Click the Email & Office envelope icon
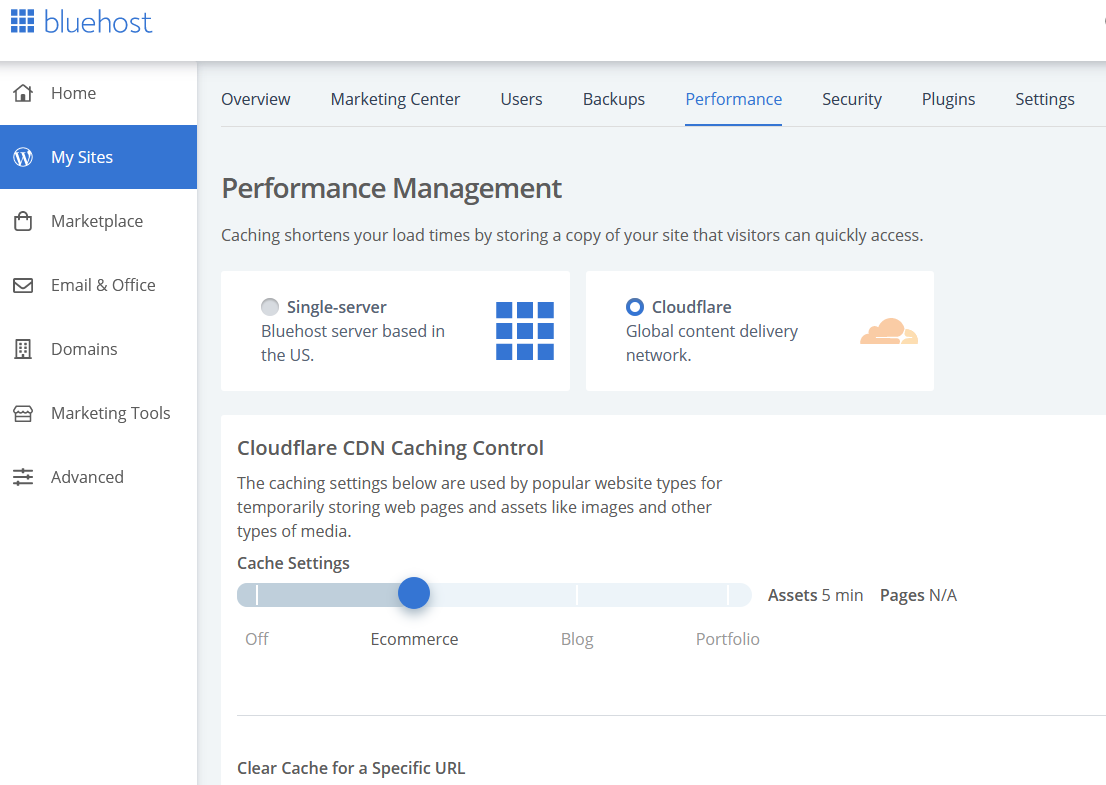This screenshot has width=1106, height=785. coord(23,285)
